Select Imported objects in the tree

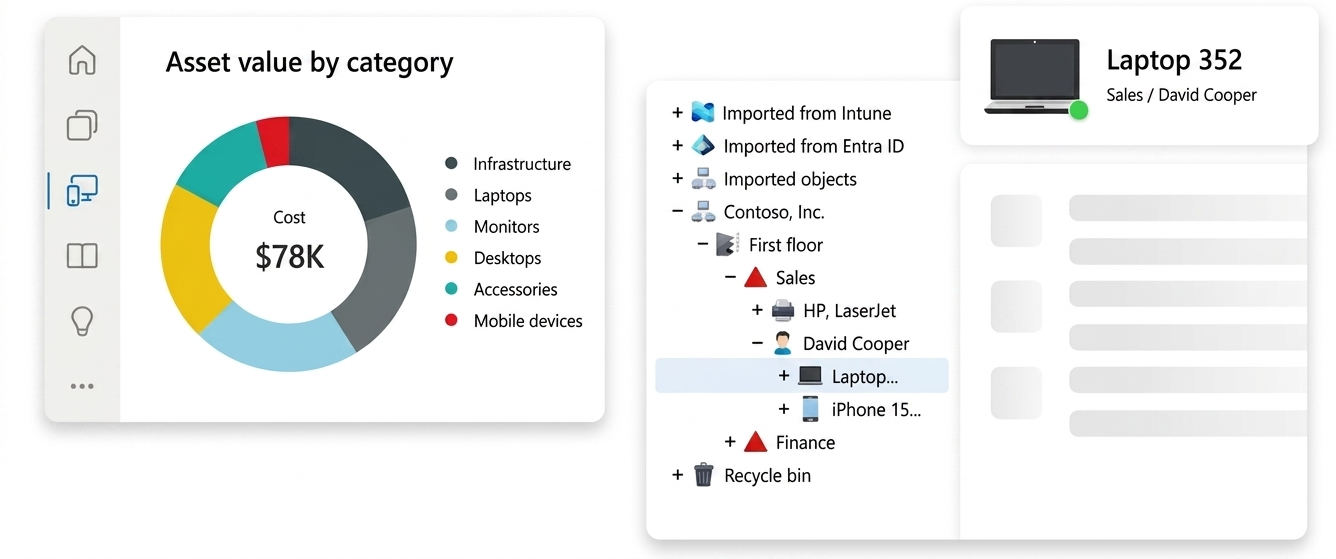pyautogui.click(x=790, y=179)
